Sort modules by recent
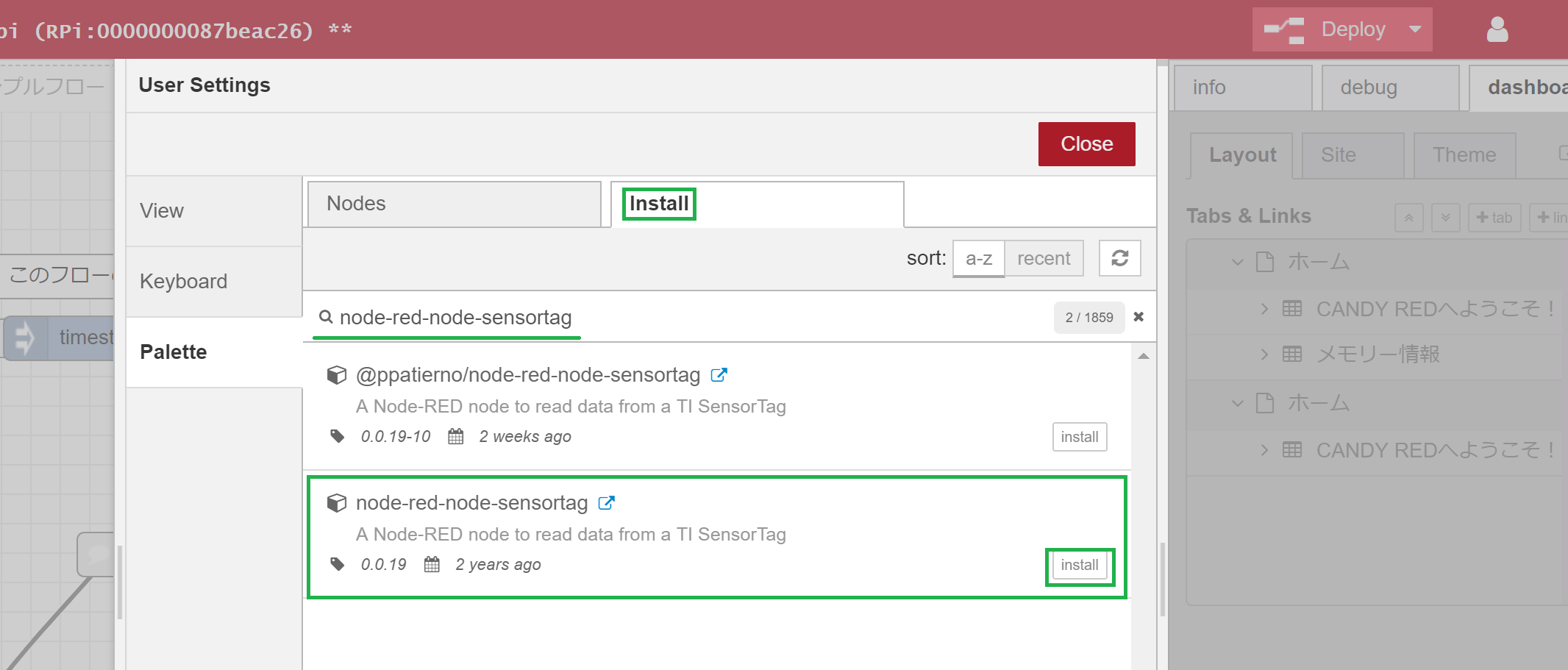 [1043, 258]
